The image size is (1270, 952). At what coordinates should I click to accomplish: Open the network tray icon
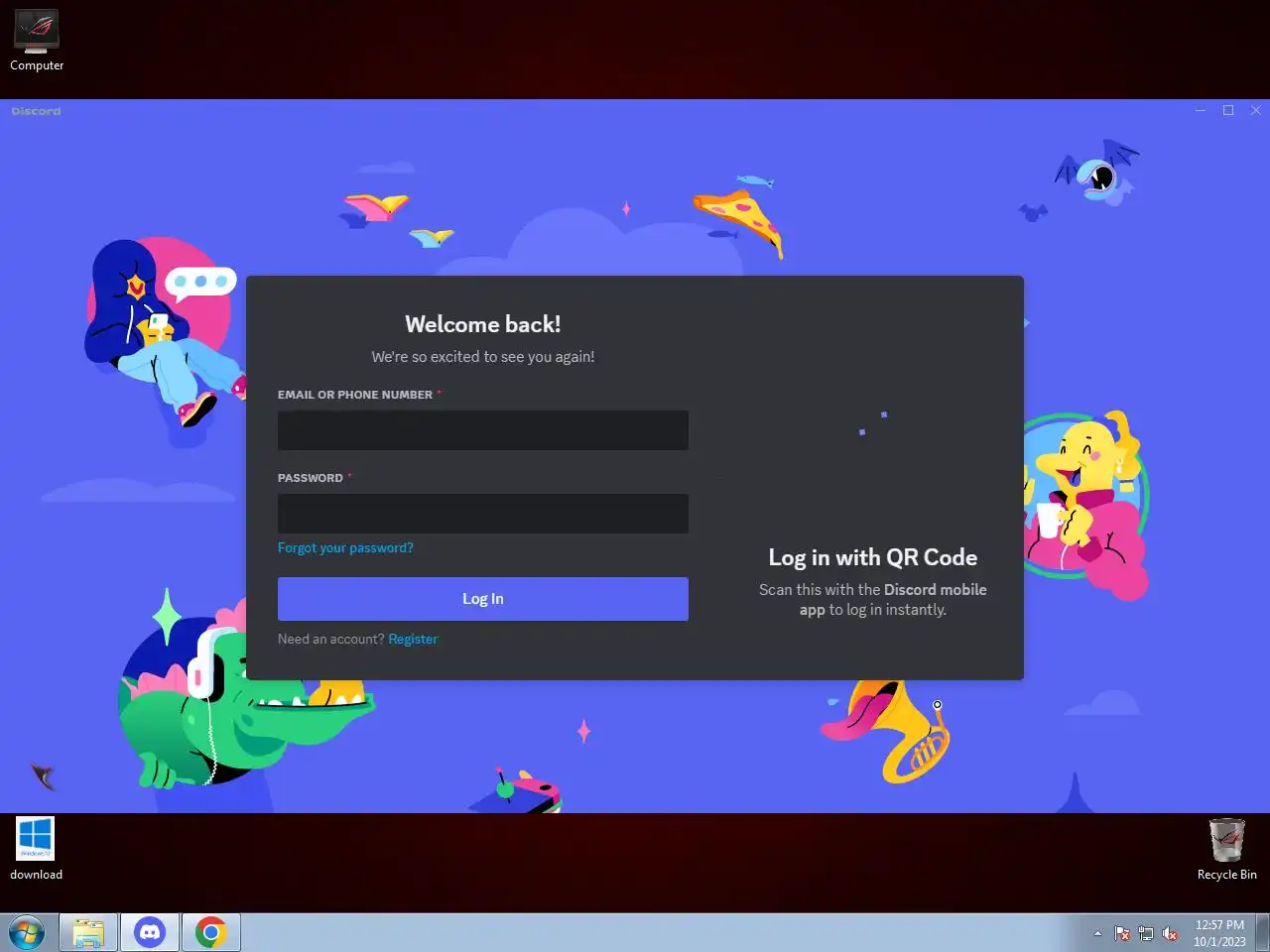pyautogui.click(x=1146, y=933)
